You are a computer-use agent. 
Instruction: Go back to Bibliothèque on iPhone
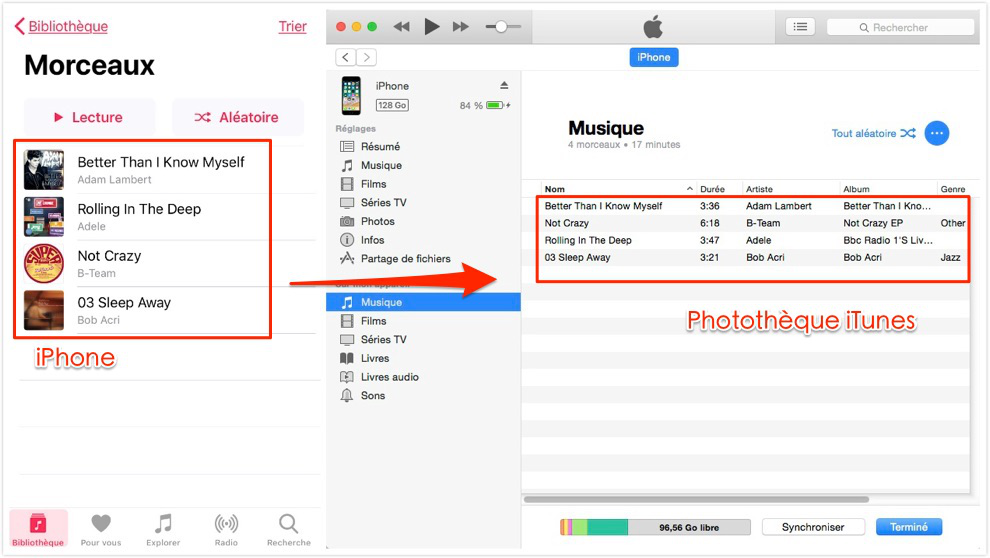[x=61, y=27]
